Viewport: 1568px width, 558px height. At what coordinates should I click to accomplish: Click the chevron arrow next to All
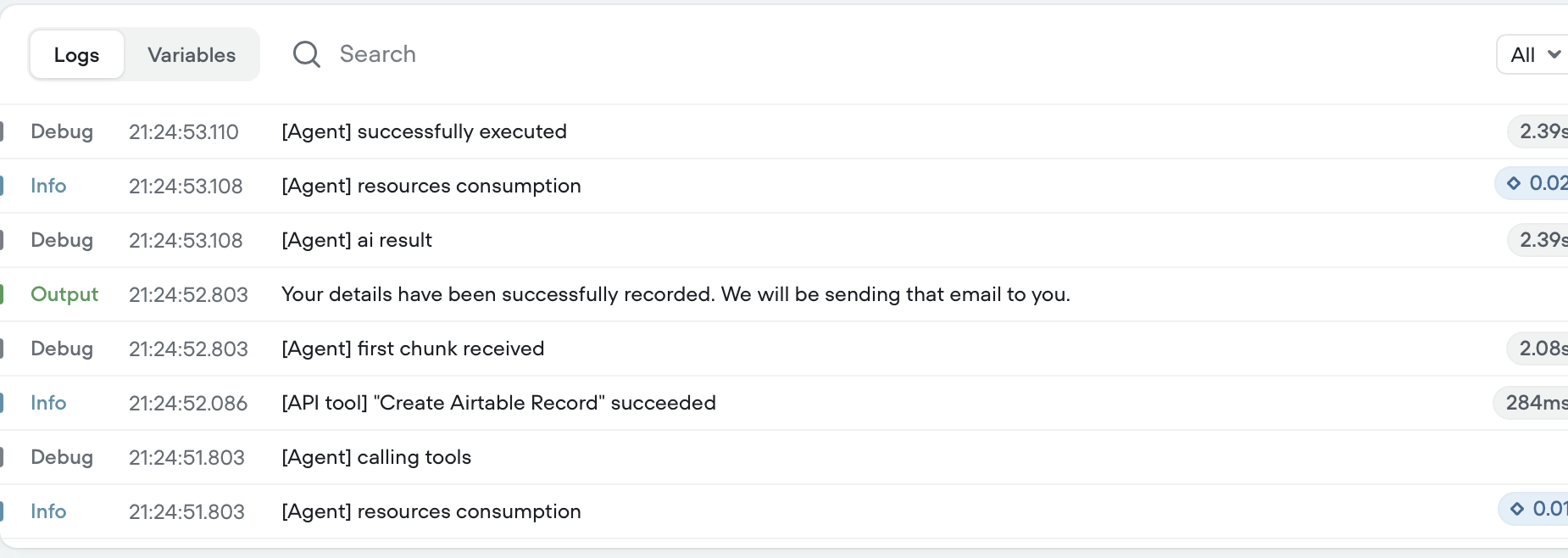coord(1554,54)
